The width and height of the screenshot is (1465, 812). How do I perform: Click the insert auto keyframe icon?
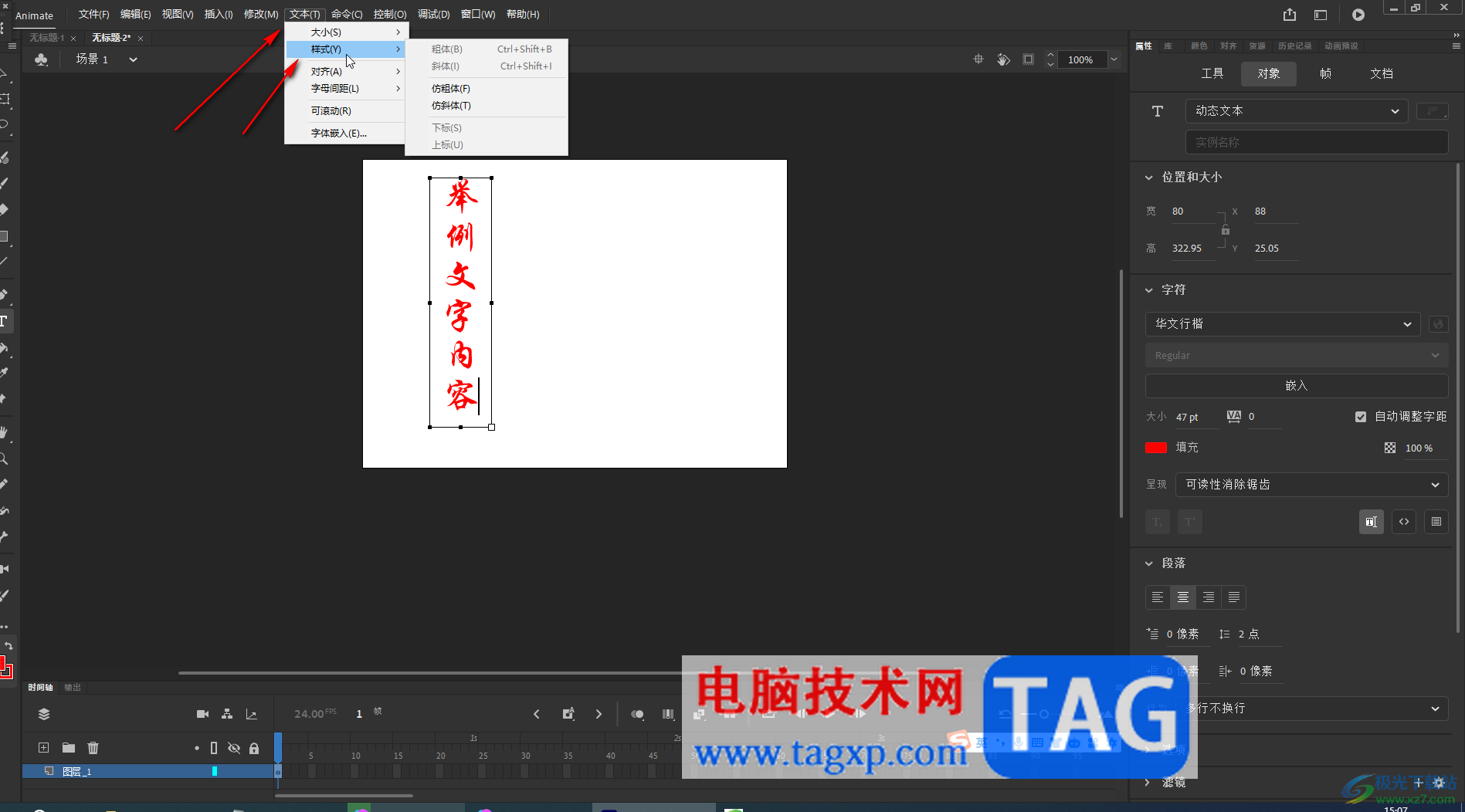568,714
